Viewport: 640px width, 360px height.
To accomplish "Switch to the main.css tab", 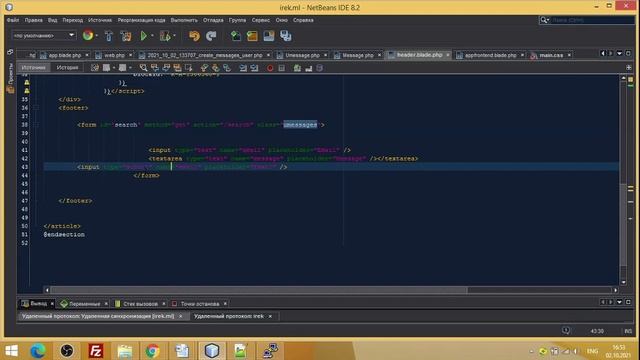I will pos(551,55).
